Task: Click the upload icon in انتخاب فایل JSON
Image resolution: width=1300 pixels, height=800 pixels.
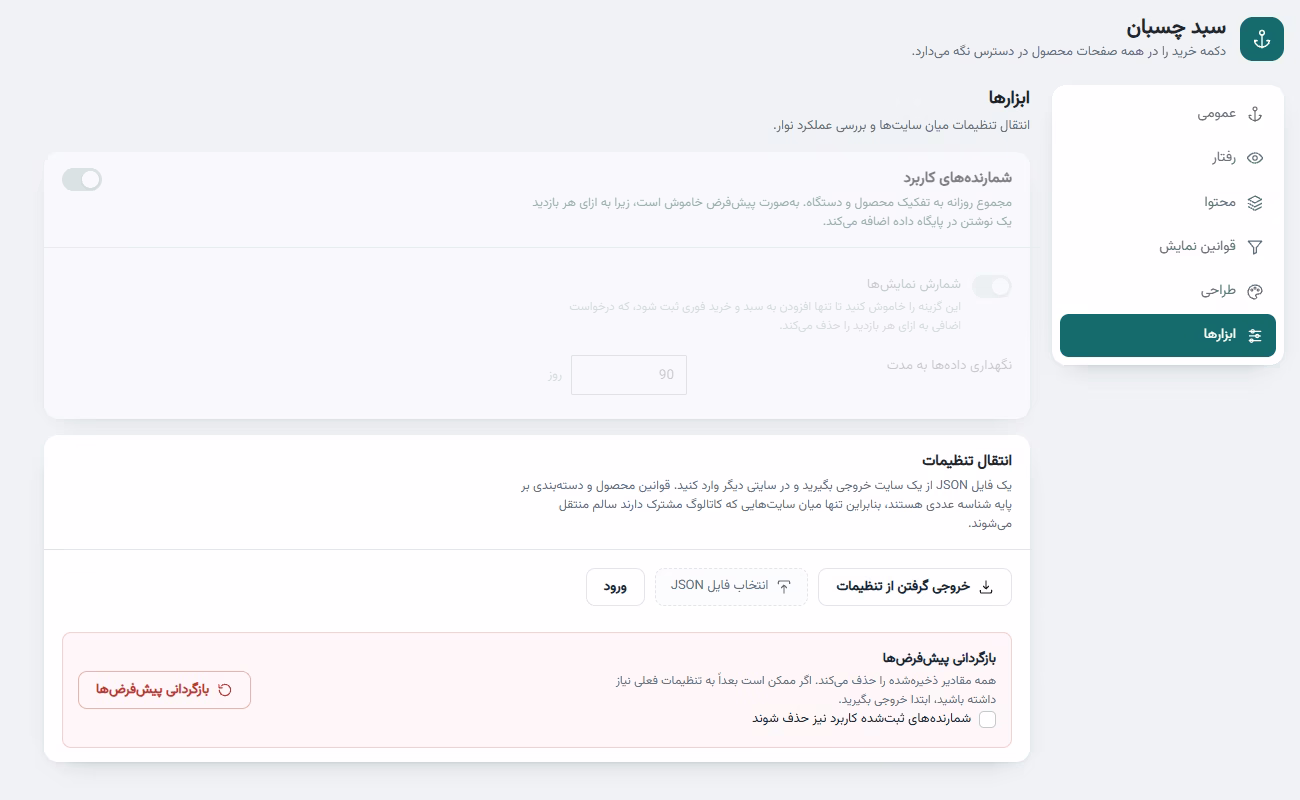Action: 784,587
